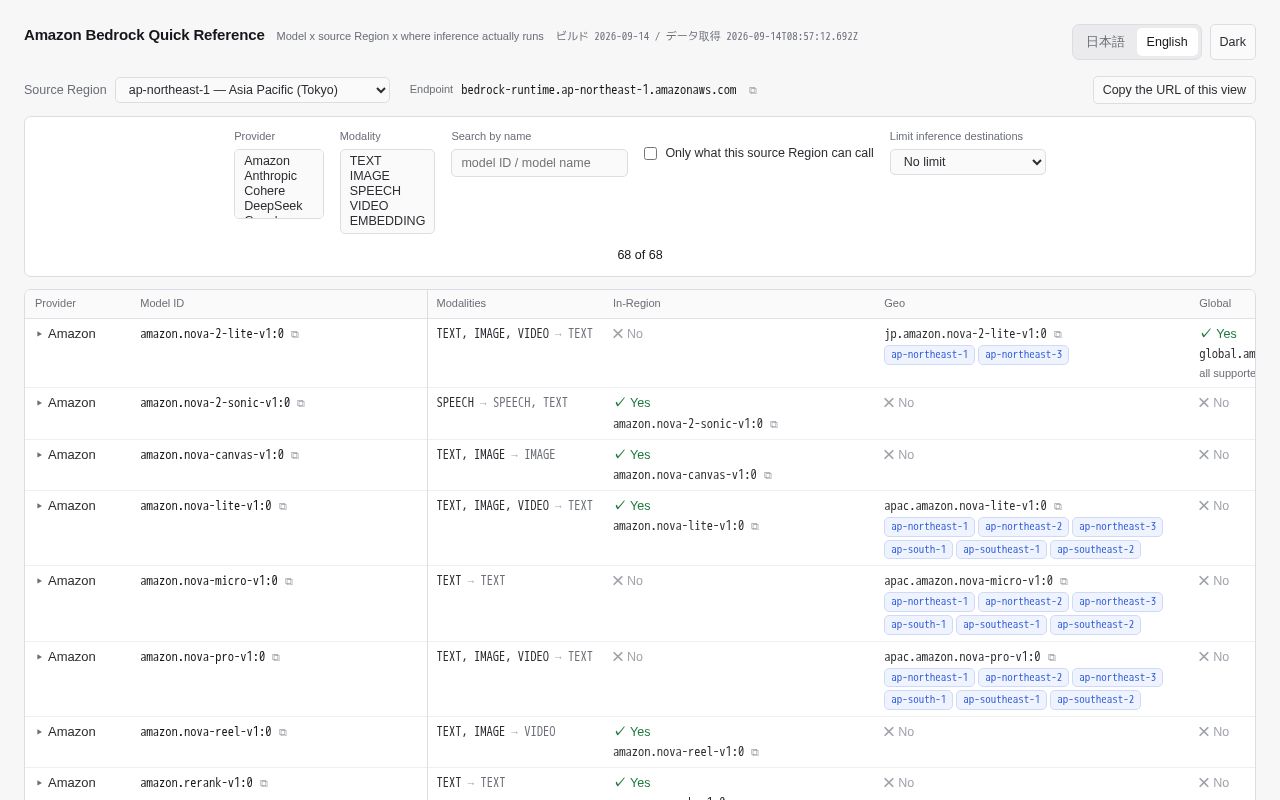Image resolution: width=1280 pixels, height=800 pixels.
Task: Copy in-region ID amazon.nova-reel-v1:0
Action: coord(755,752)
